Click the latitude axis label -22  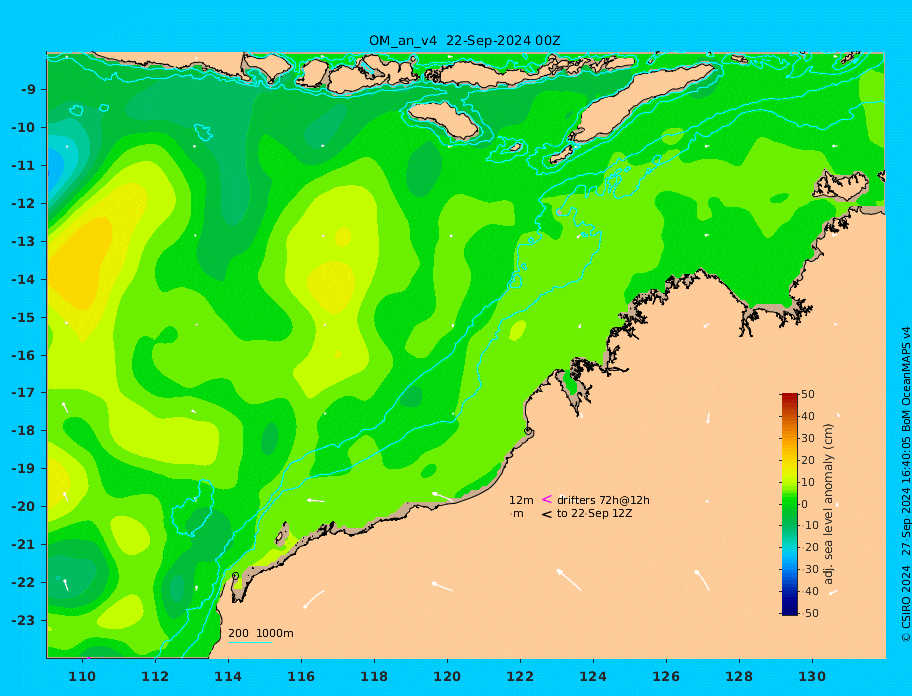tap(23, 583)
